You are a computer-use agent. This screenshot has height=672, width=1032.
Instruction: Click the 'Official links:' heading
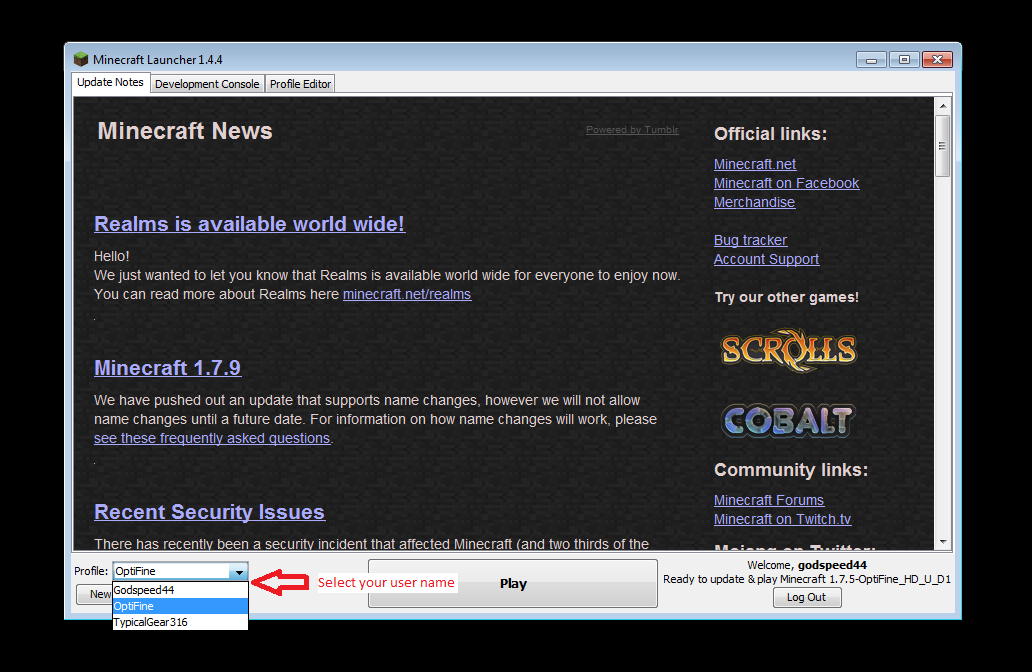tap(770, 134)
